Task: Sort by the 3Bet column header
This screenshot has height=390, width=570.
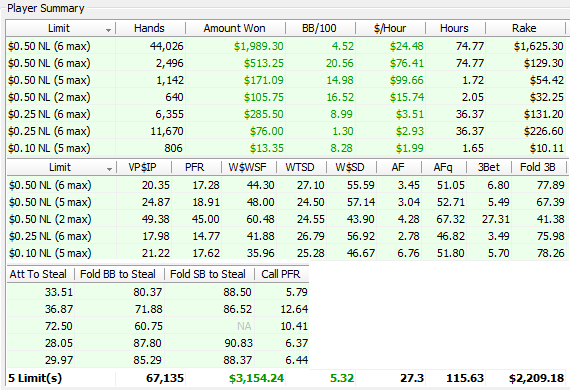Action: point(489,167)
